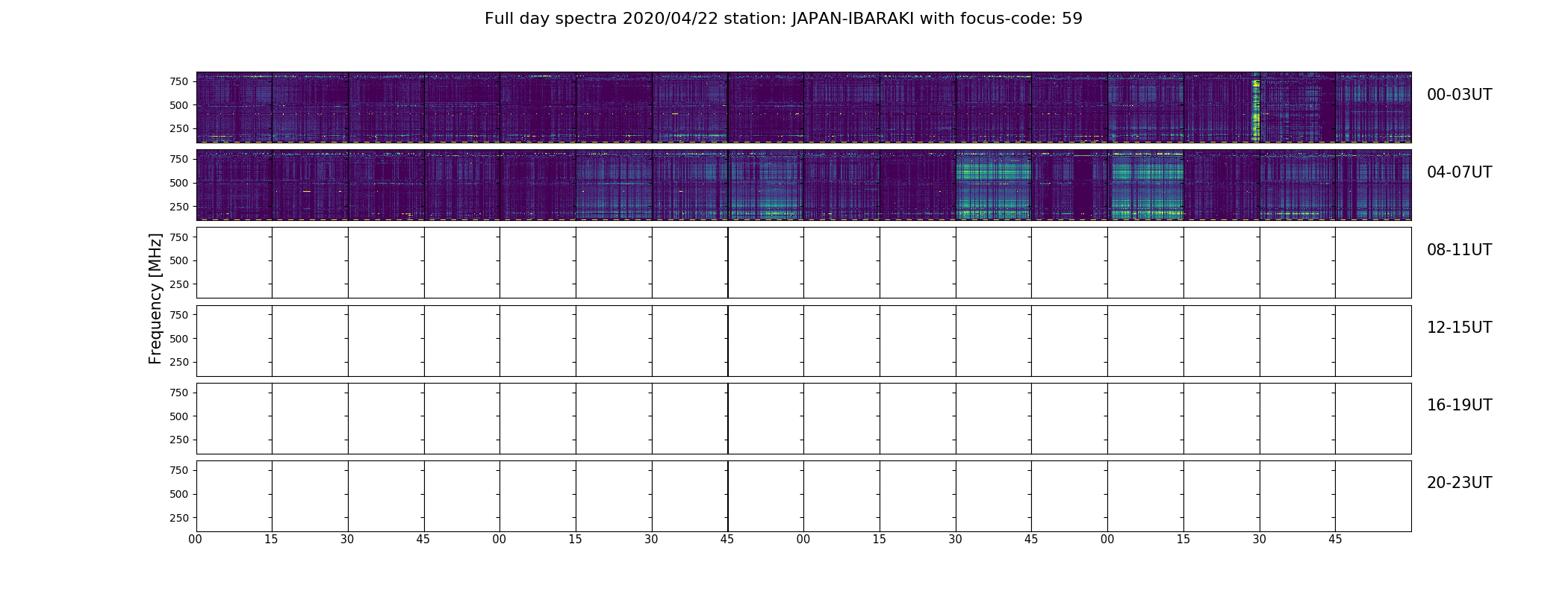Click the 500 tick label of the 16-19UT panel
Image resolution: width=1568 pixels, height=597 pixels.
pyautogui.click(x=179, y=416)
